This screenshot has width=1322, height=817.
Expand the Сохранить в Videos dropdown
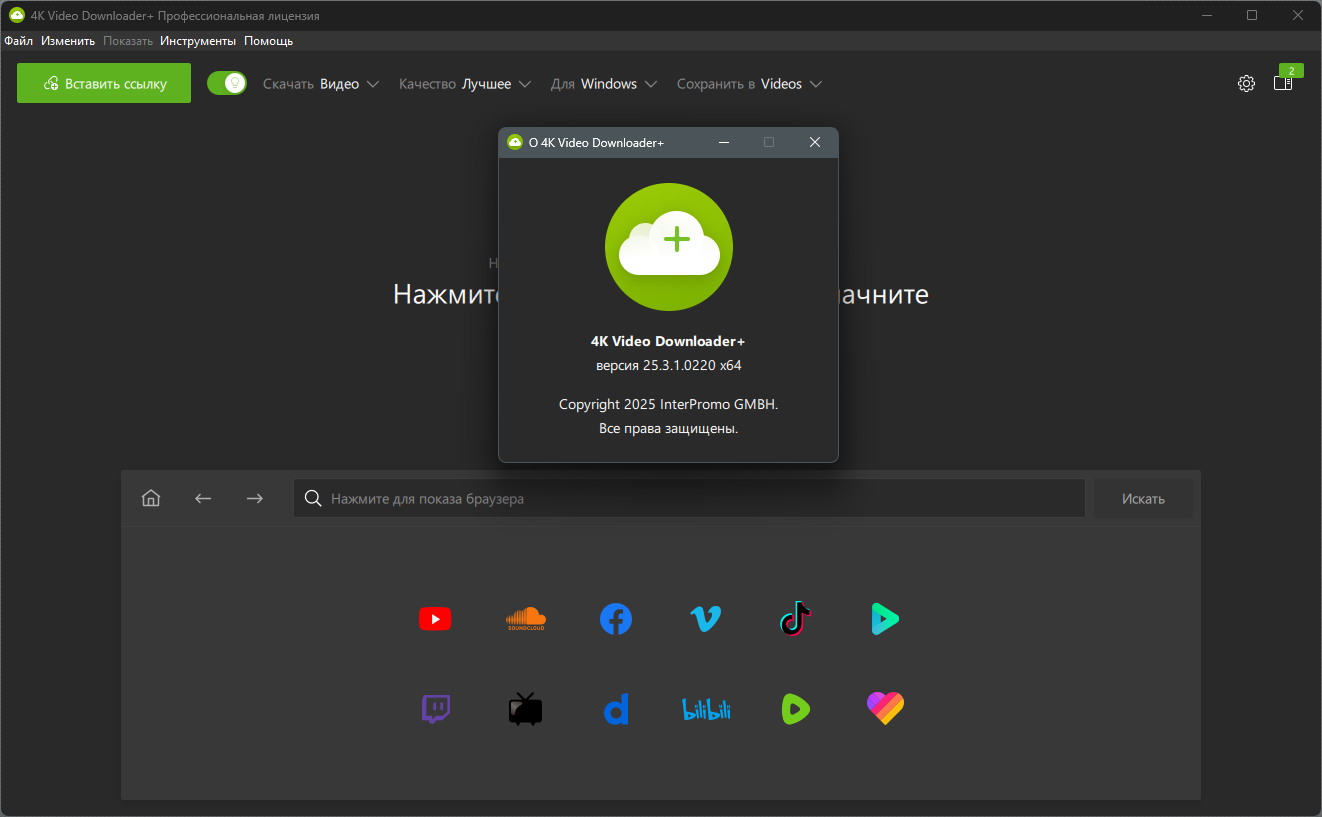(x=749, y=84)
